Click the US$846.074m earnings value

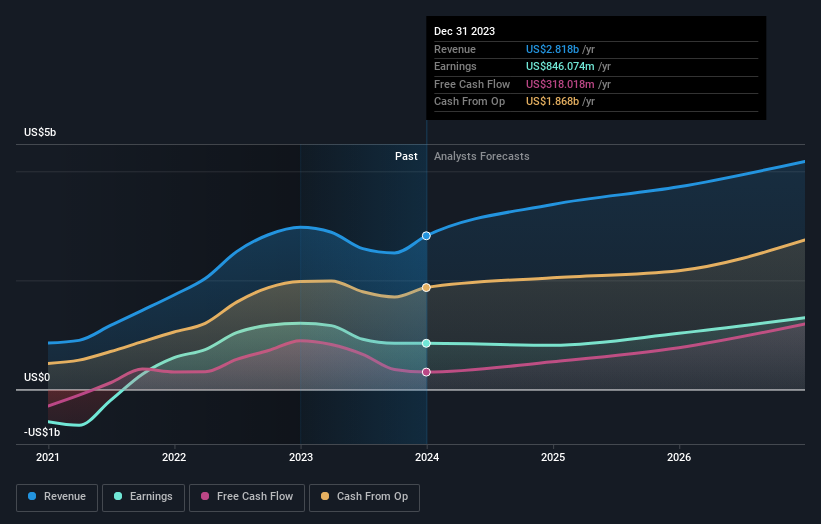[560, 66]
